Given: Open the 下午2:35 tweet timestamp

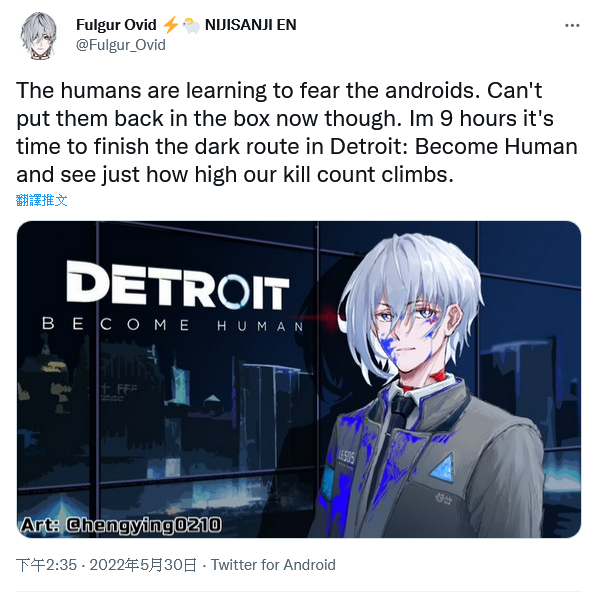Looking at the screenshot, I should (46, 565).
